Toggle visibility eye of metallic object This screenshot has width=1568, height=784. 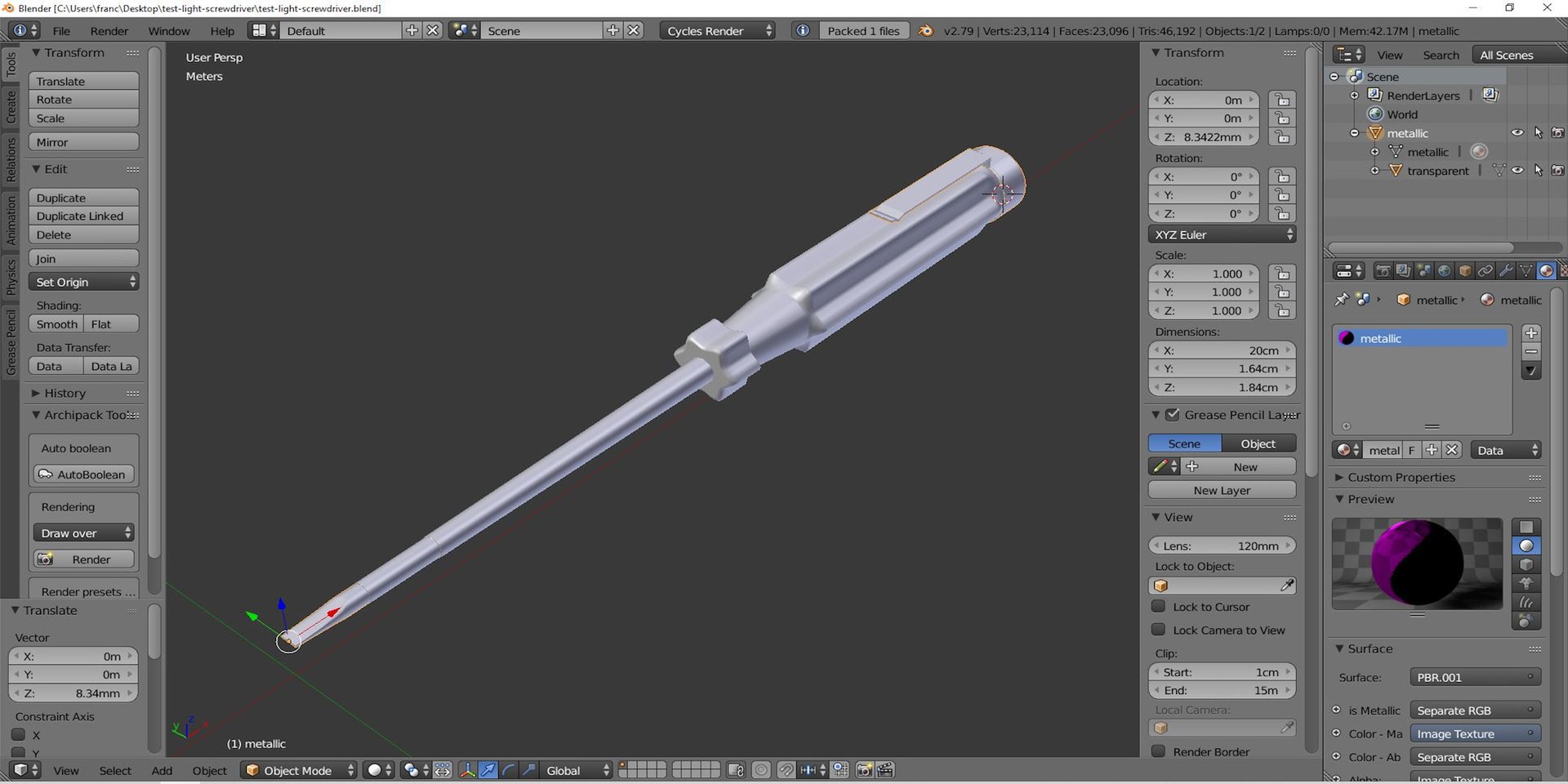click(1517, 133)
